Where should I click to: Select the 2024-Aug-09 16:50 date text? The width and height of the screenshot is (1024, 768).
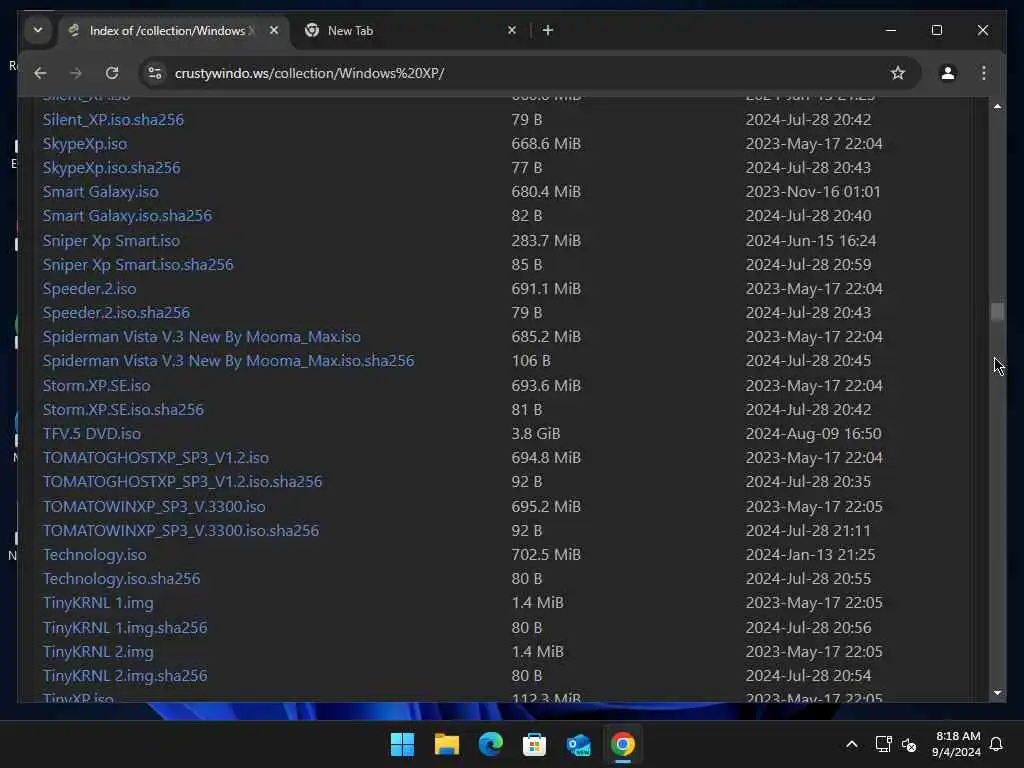[814, 434]
